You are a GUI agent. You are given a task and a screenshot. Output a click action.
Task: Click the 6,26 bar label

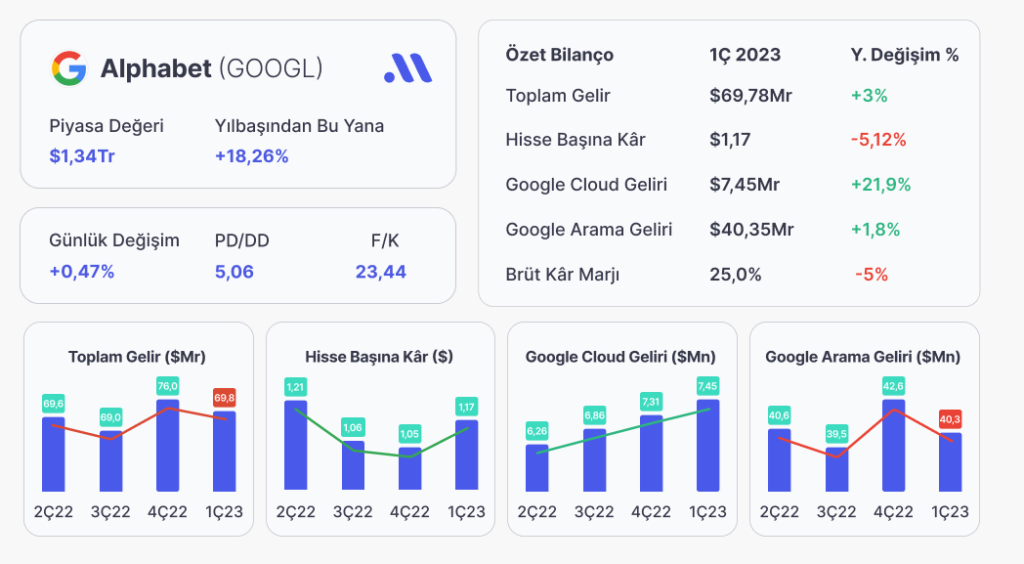tap(537, 431)
